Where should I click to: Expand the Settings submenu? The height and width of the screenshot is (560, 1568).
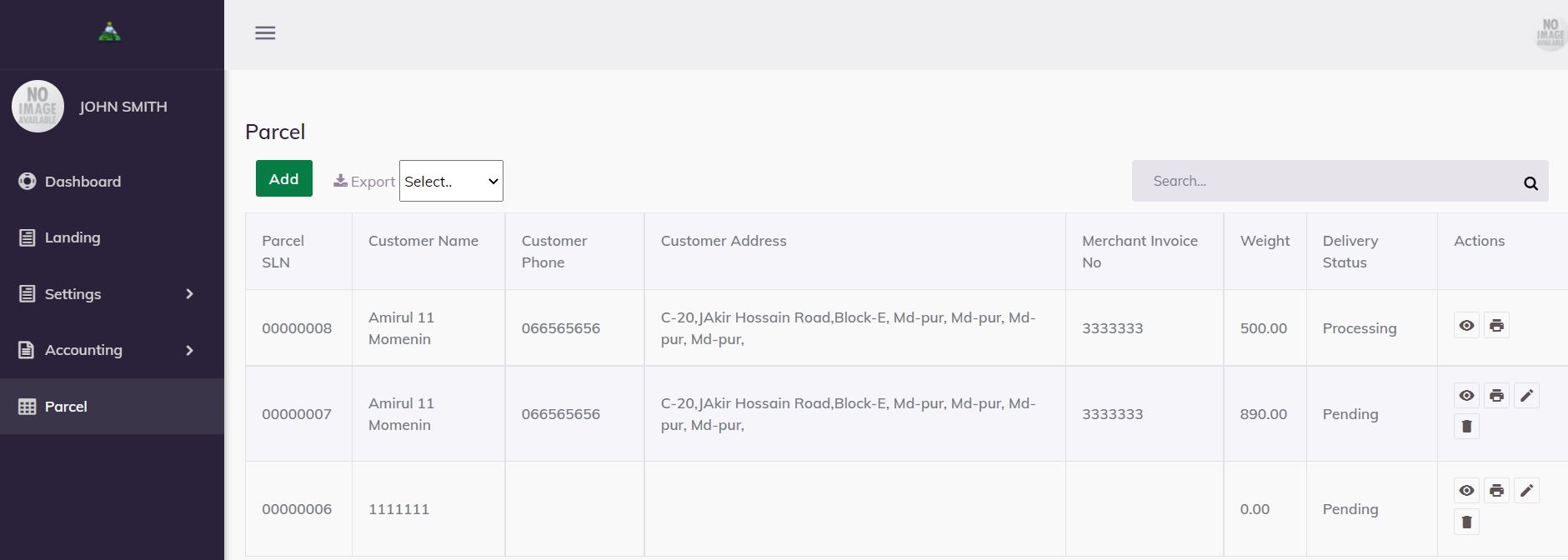click(112, 294)
